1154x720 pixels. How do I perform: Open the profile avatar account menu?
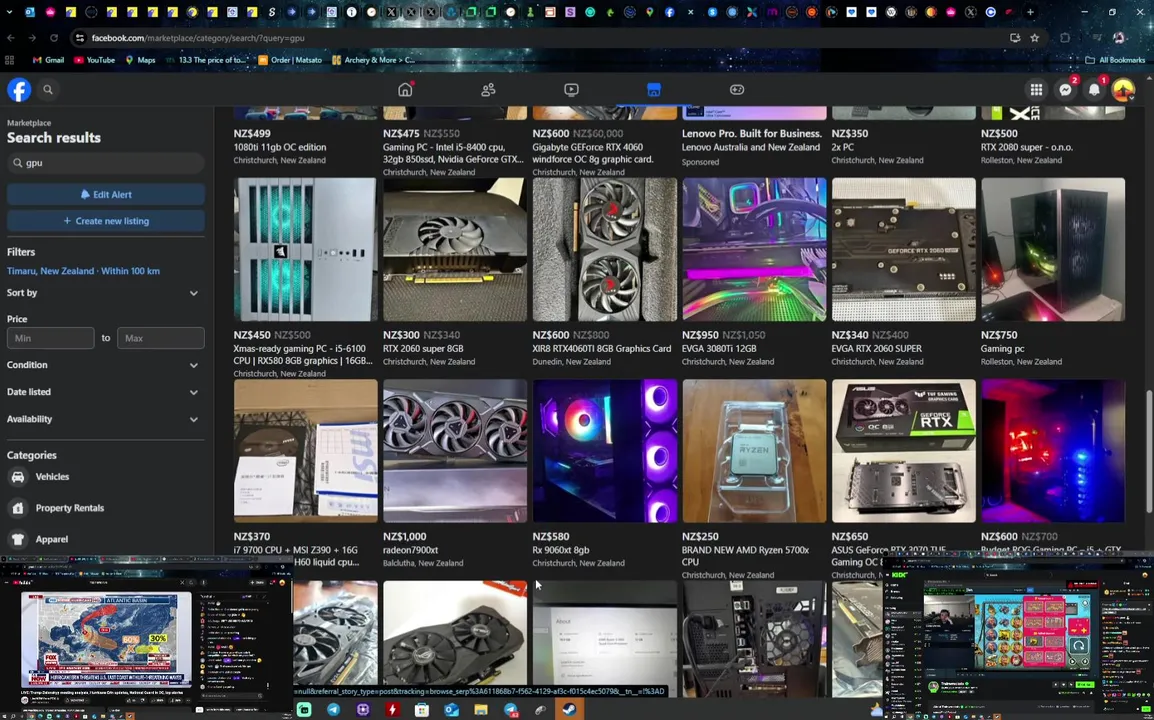point(1123,90)
